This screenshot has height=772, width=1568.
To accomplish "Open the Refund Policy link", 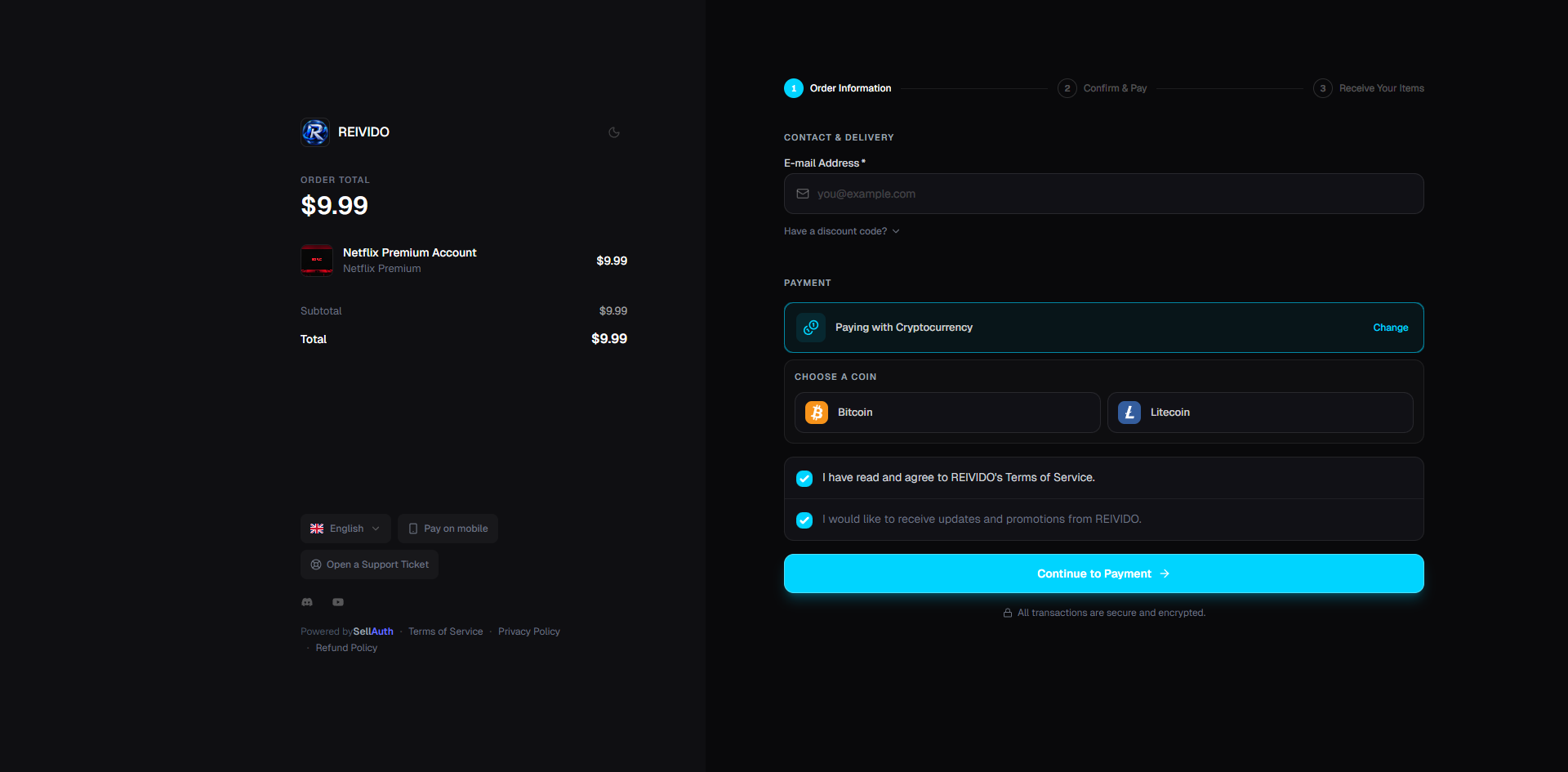I will (x=346, y=648).
